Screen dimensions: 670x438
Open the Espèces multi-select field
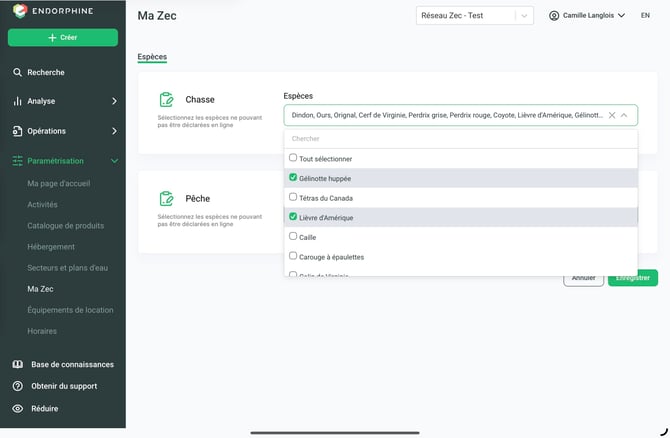[461, 115]
